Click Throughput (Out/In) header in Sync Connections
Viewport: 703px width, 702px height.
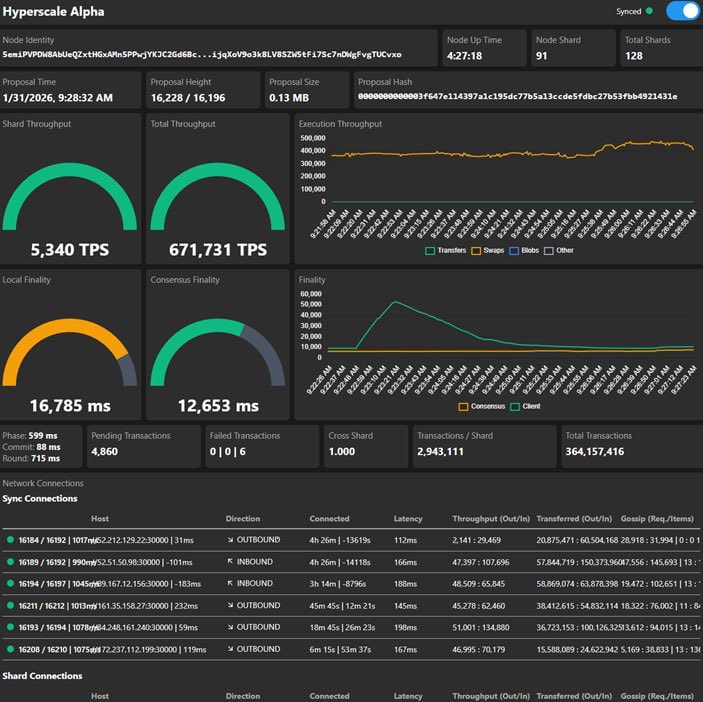coord(491,519)
